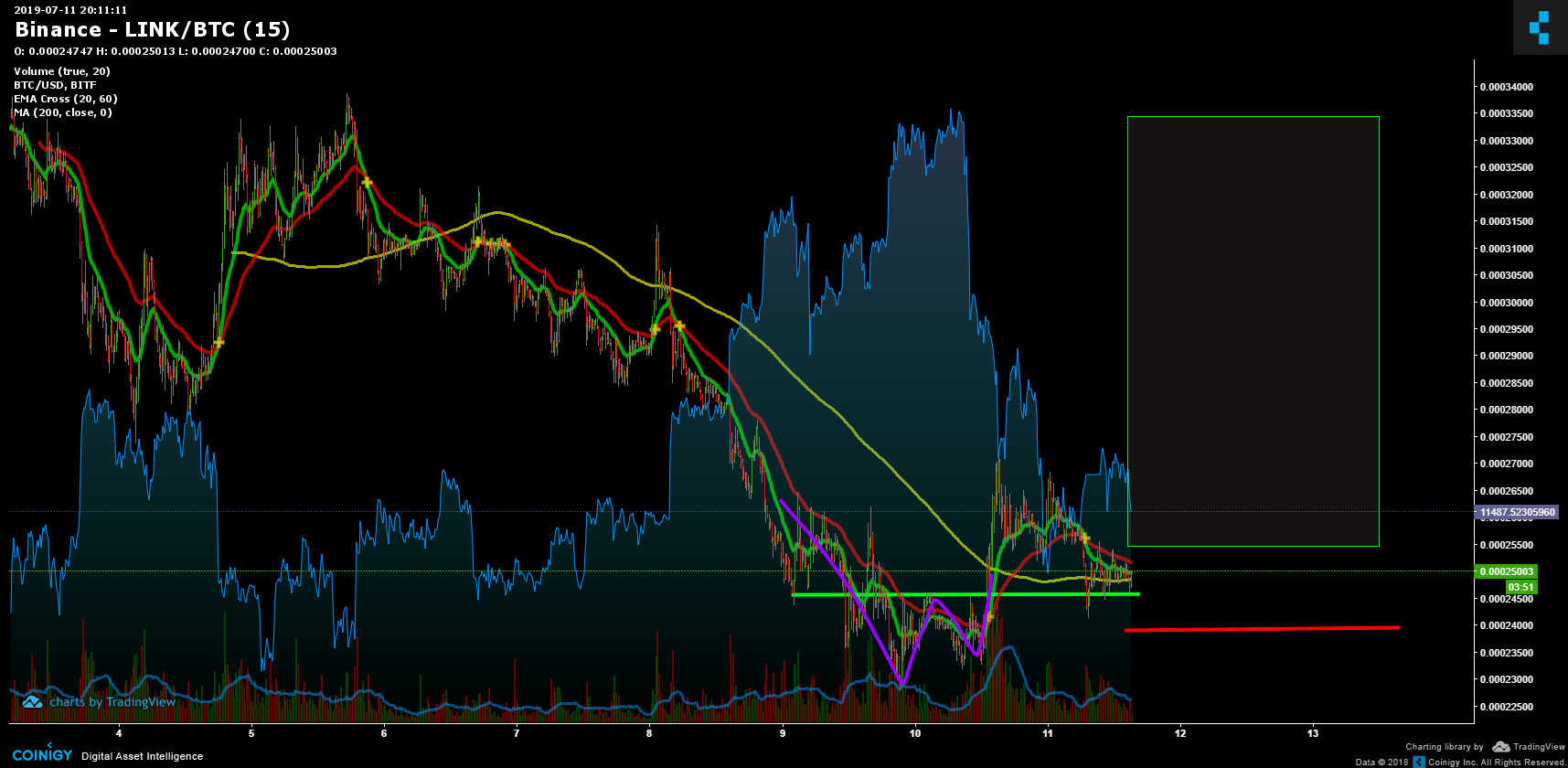The width and height of the screenshot is (1568, 768).
Task: Click the 0.00033000 price axis label
Action: click(x=1507, y=141)
